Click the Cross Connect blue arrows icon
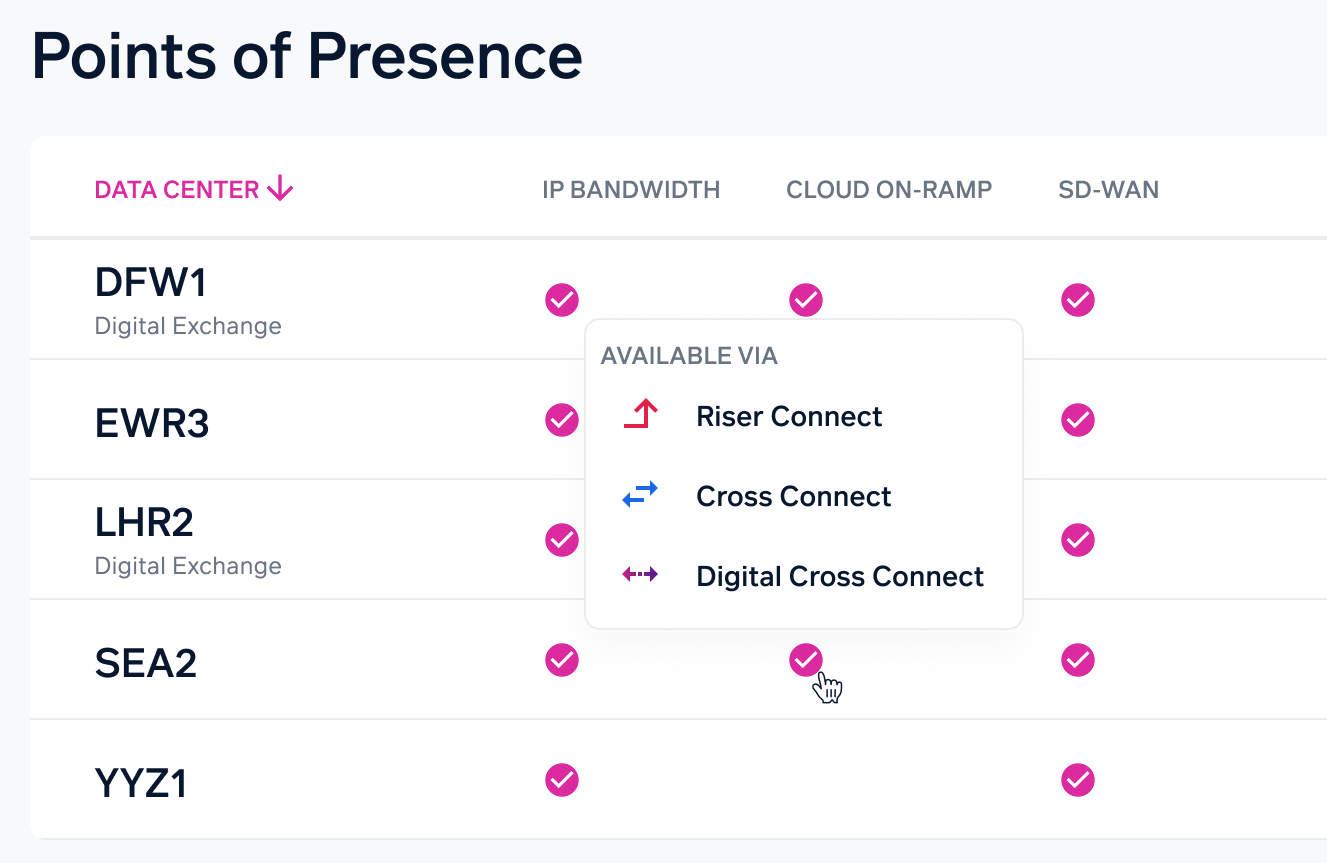 pyautogui.click(x=640, y=495)
